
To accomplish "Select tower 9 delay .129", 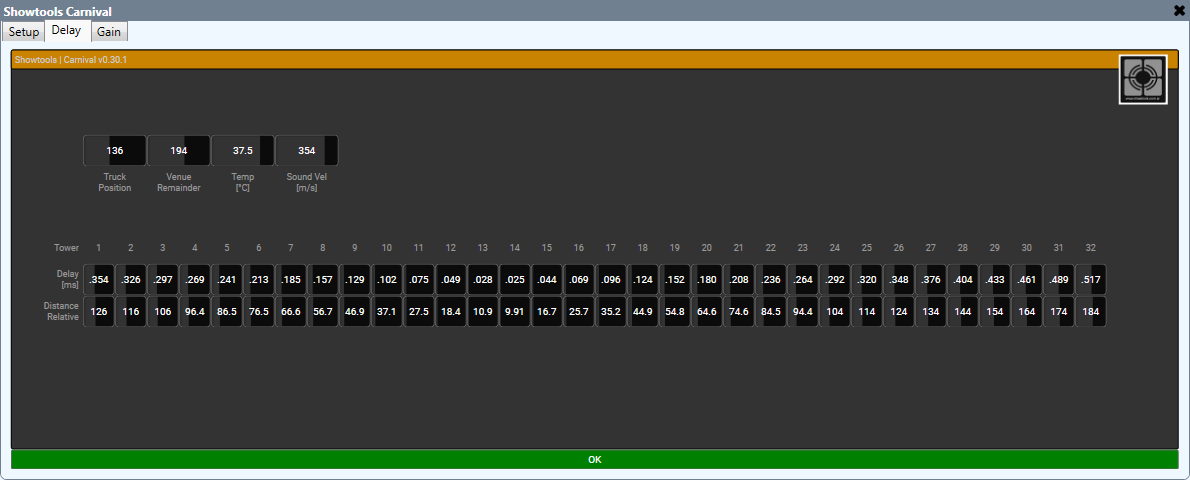I will click(354, 279).
